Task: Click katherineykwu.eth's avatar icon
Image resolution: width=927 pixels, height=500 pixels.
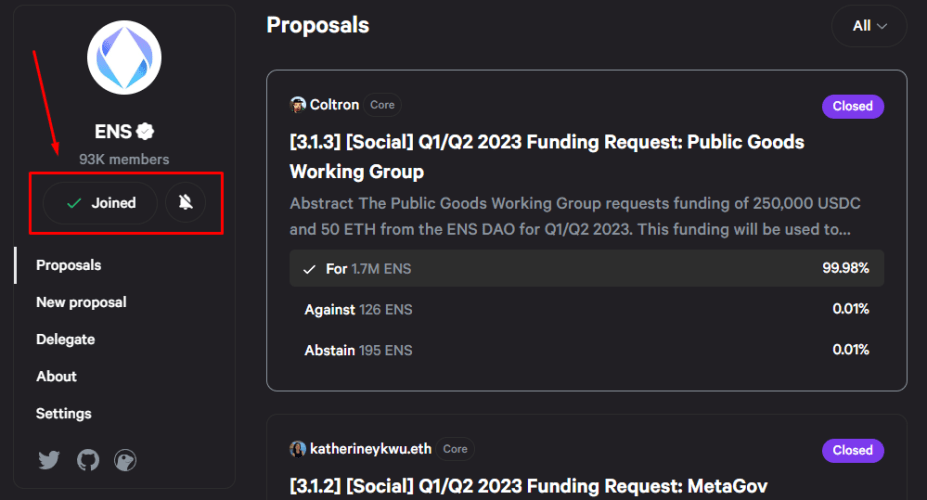Action: click(297, 449)
